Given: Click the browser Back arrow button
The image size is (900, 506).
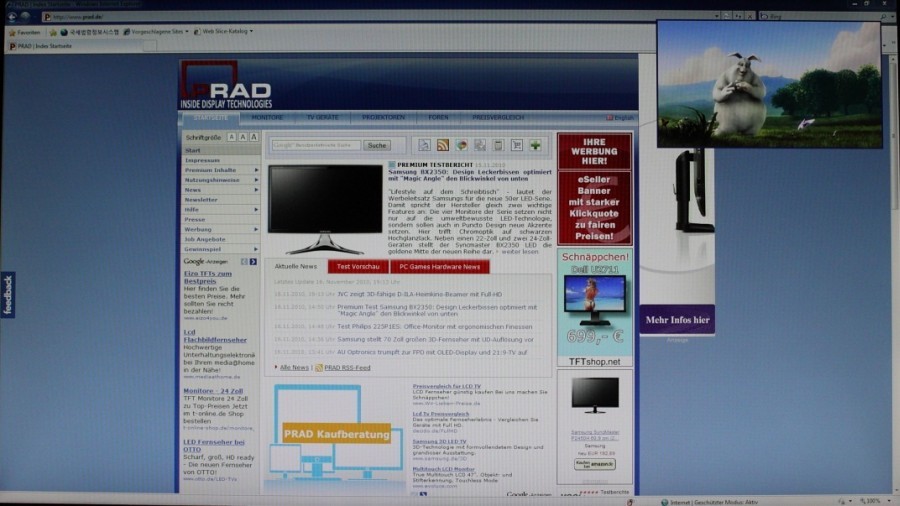Looking at the screenshot, I should pos(12,15).
